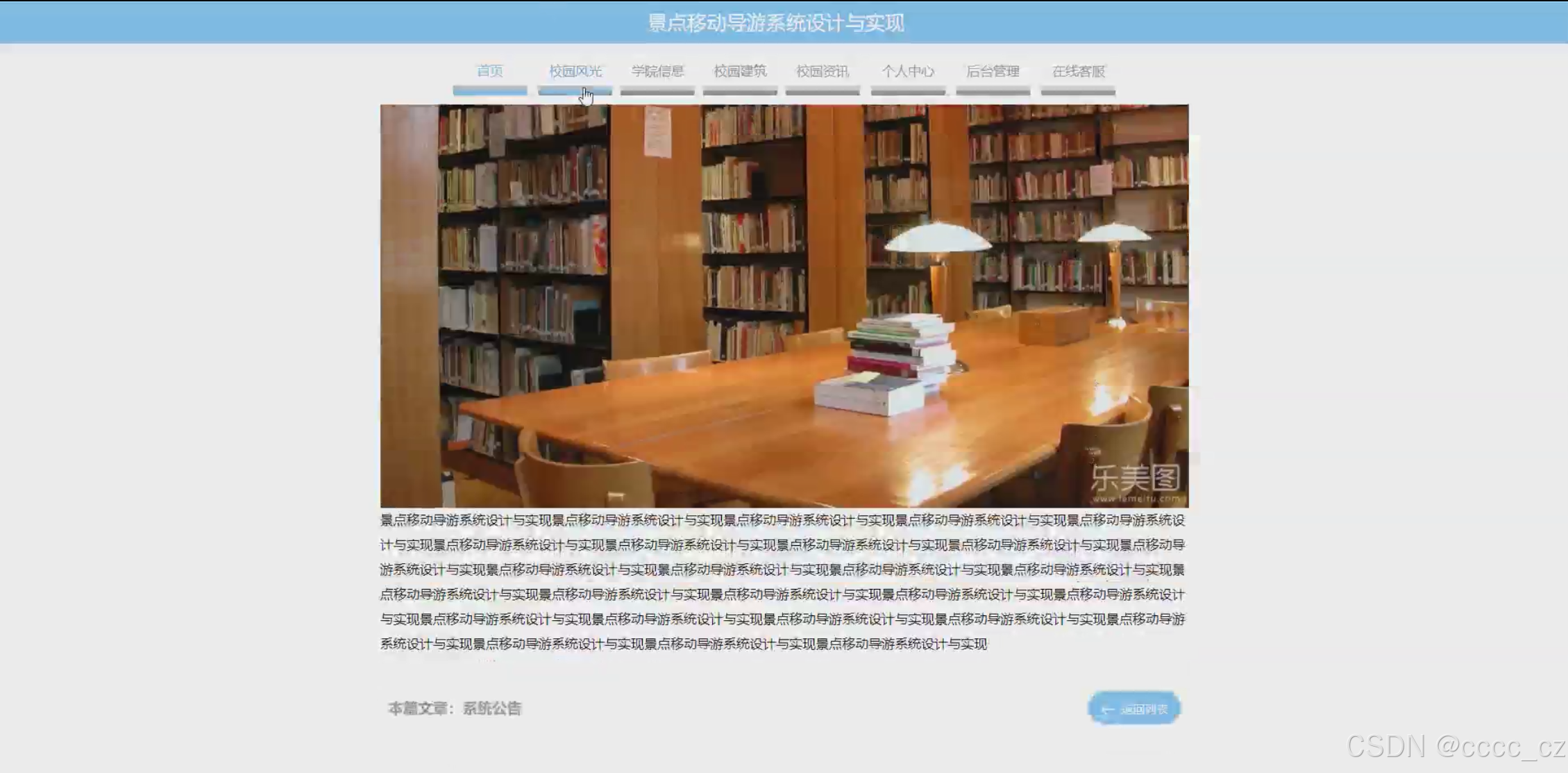This screenshot has width=1568, height=773.
Task: Open 个人中心 from the top navigation
Action: pyautogui.click(x=908, y=71)
